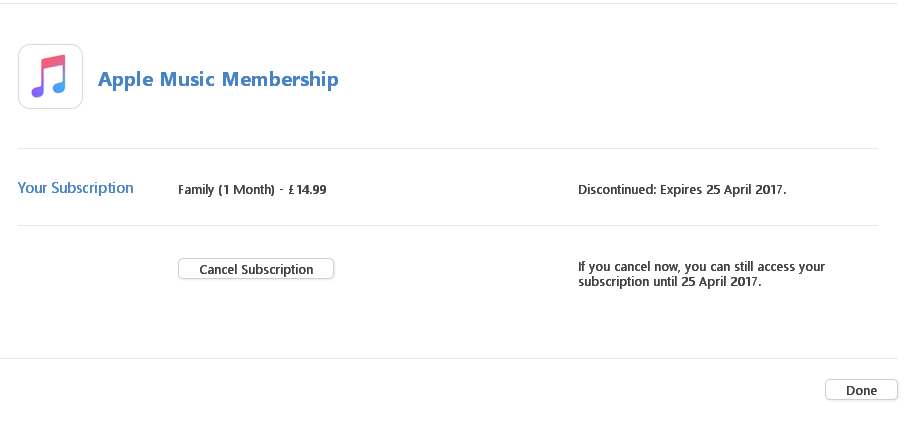Click 'subscription until 25 April 2017' line

tap(669, 282)
